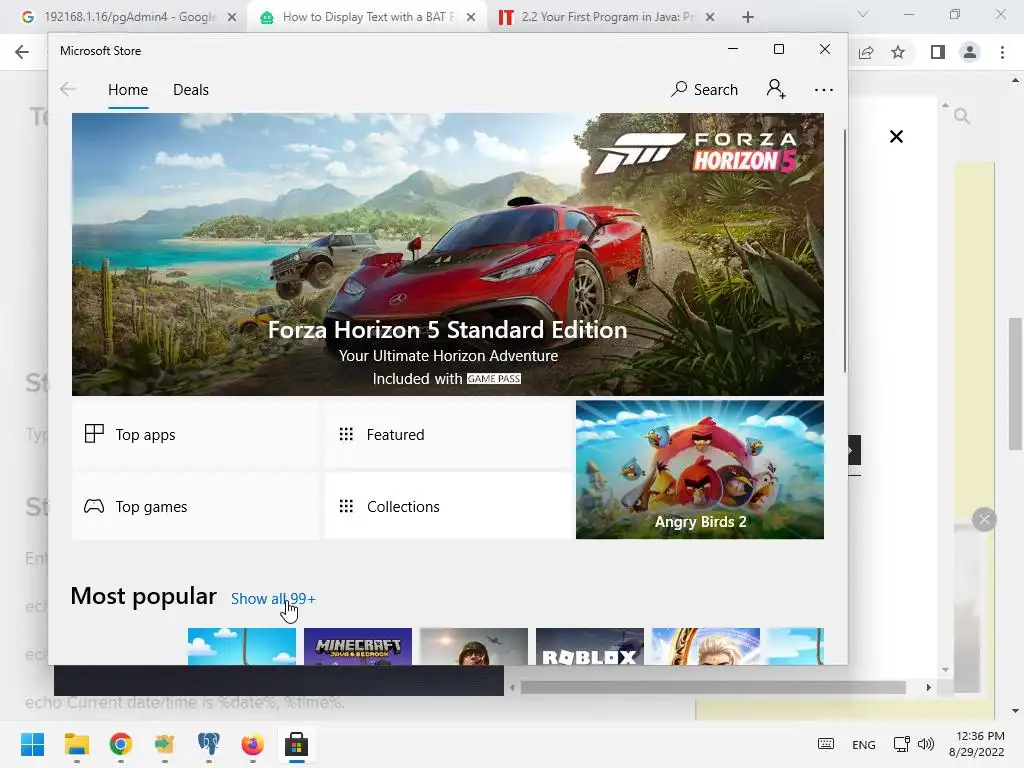
Task: Open the See more three-dot menu in Store
Action: pyautogui.click(x=824, y=89)
